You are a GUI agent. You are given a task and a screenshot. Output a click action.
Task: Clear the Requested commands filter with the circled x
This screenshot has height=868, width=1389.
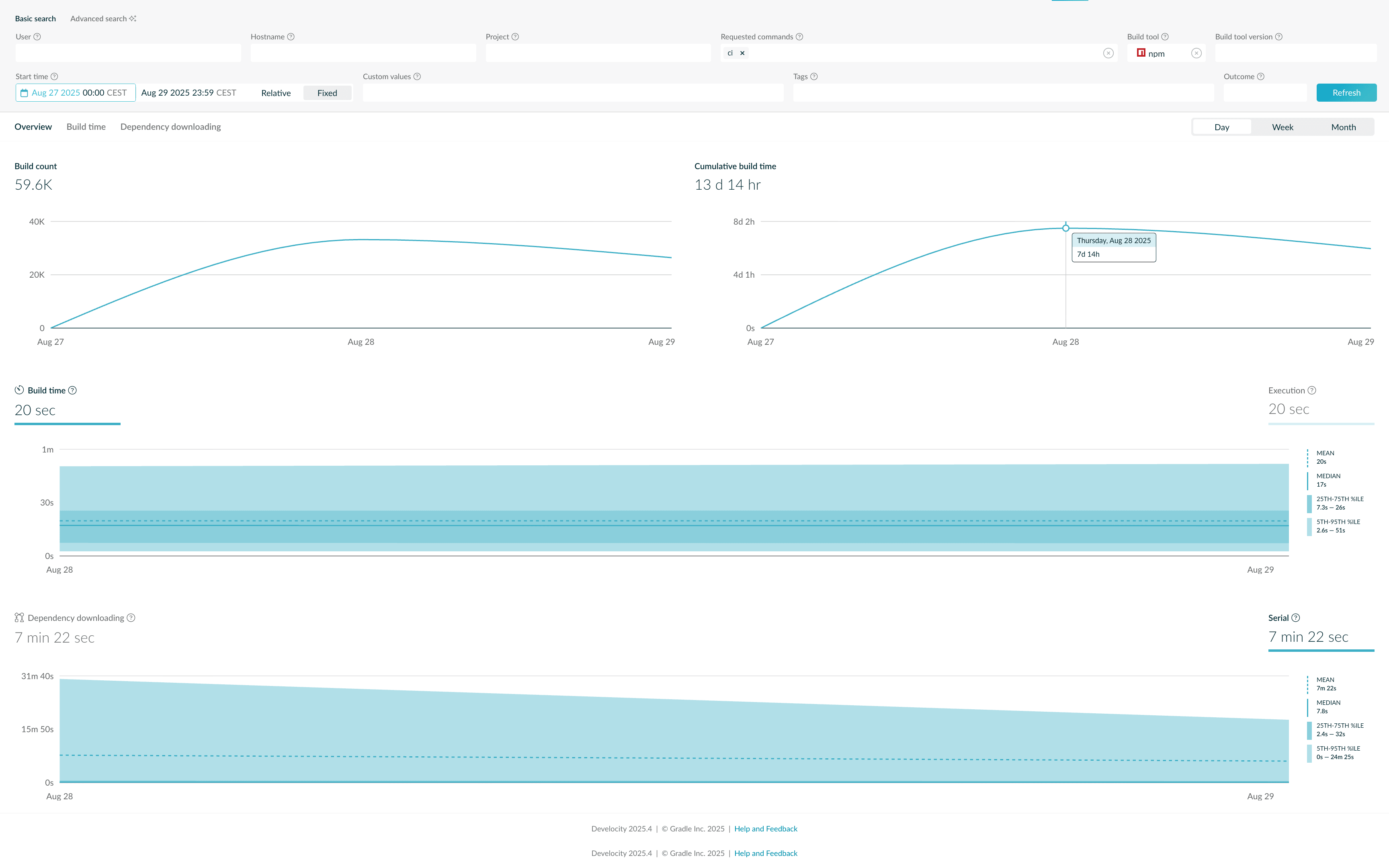1108,53
